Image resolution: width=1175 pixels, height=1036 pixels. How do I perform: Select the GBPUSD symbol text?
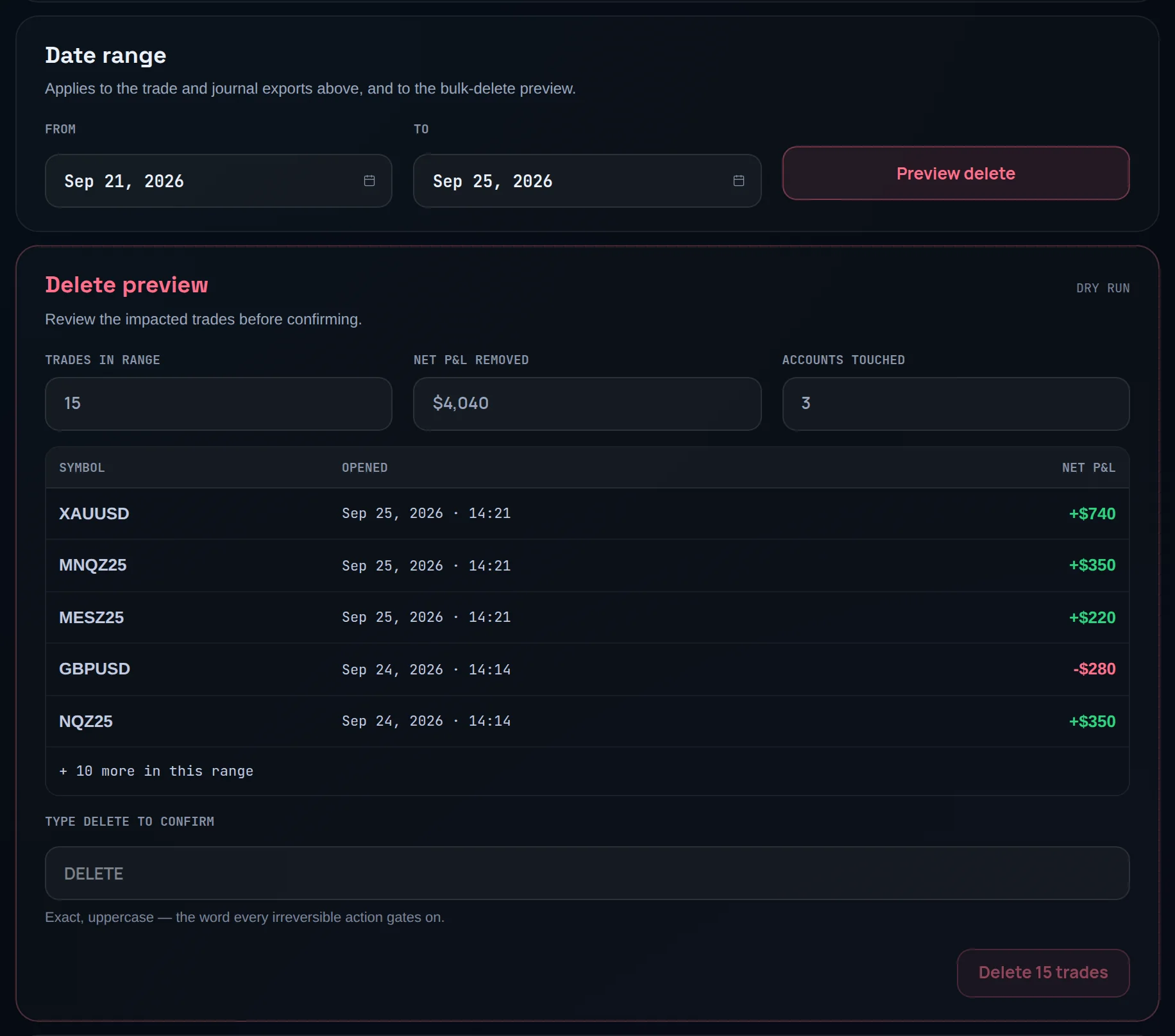[x=95, y=669]
